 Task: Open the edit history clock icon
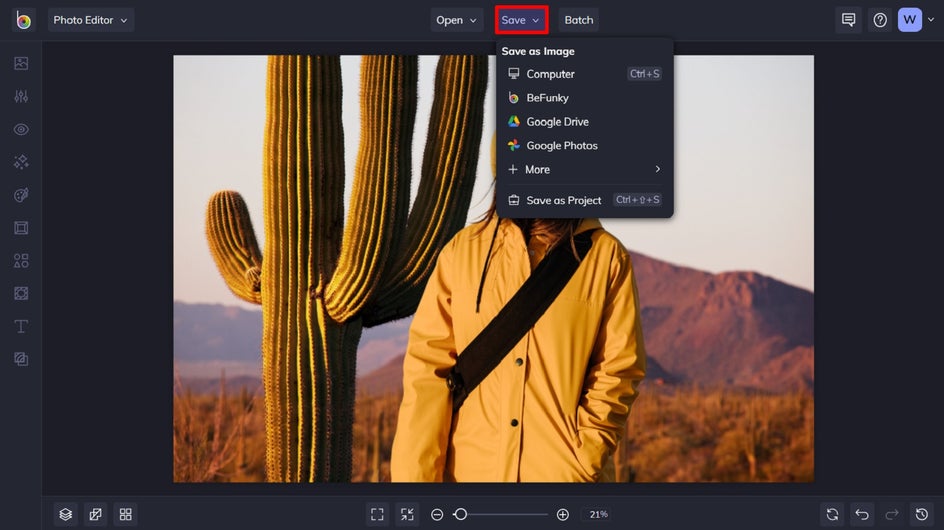pos(922,514)
